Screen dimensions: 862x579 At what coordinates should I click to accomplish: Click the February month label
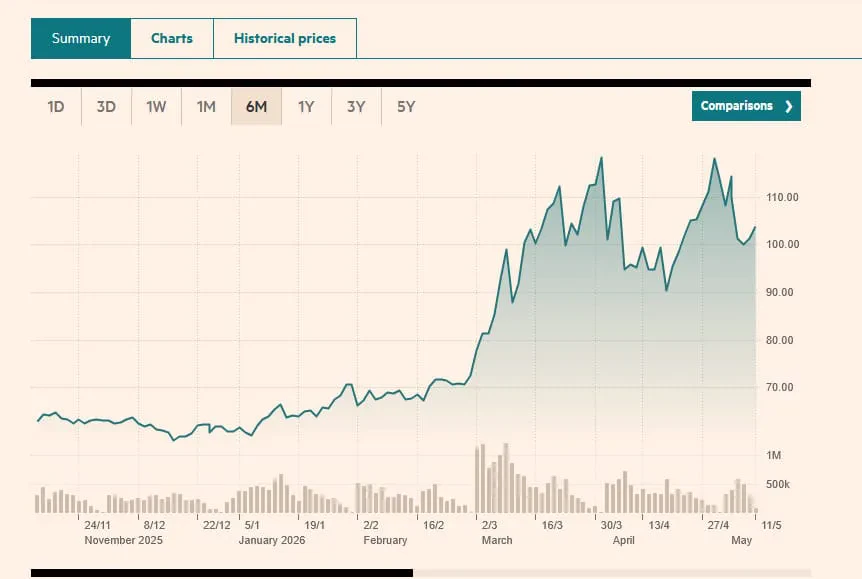(385, 540)
